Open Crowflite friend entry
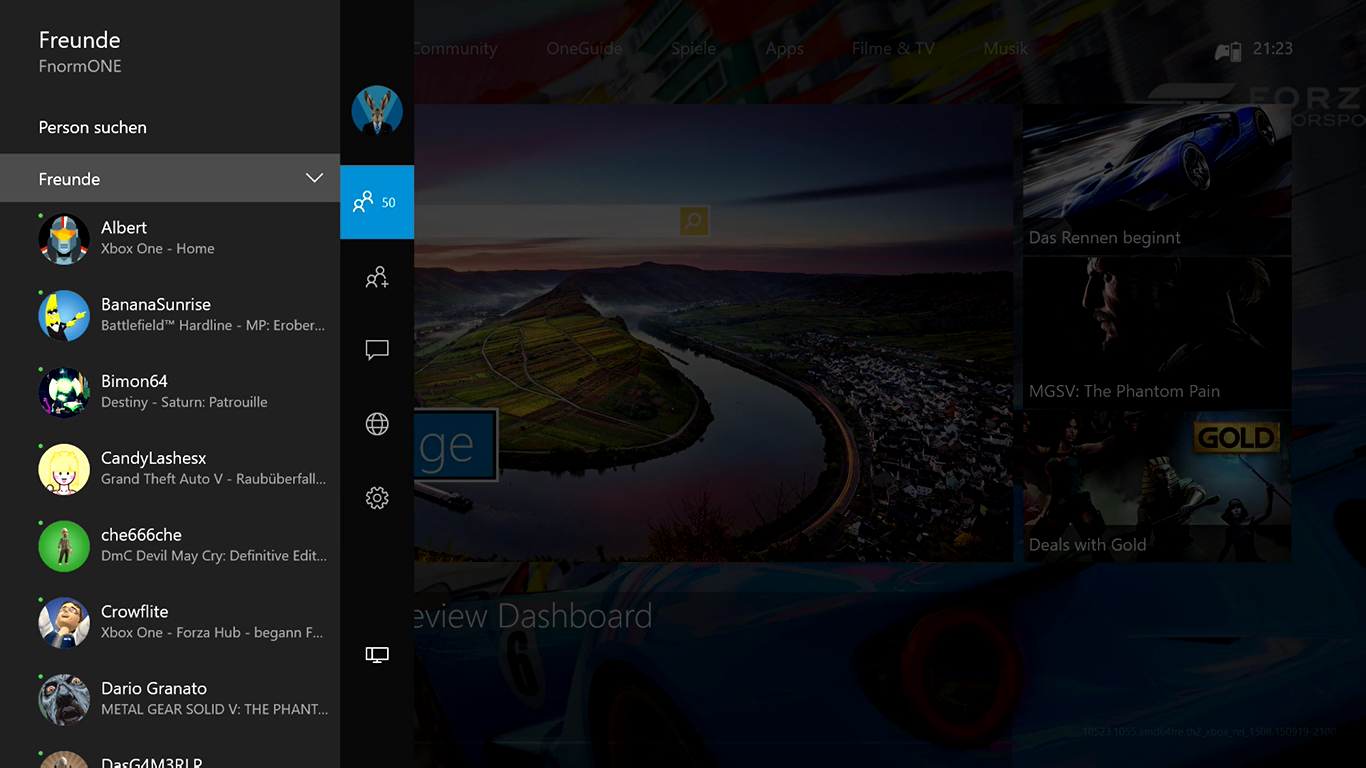This screenshot has width=1366, height=768. 170,623
